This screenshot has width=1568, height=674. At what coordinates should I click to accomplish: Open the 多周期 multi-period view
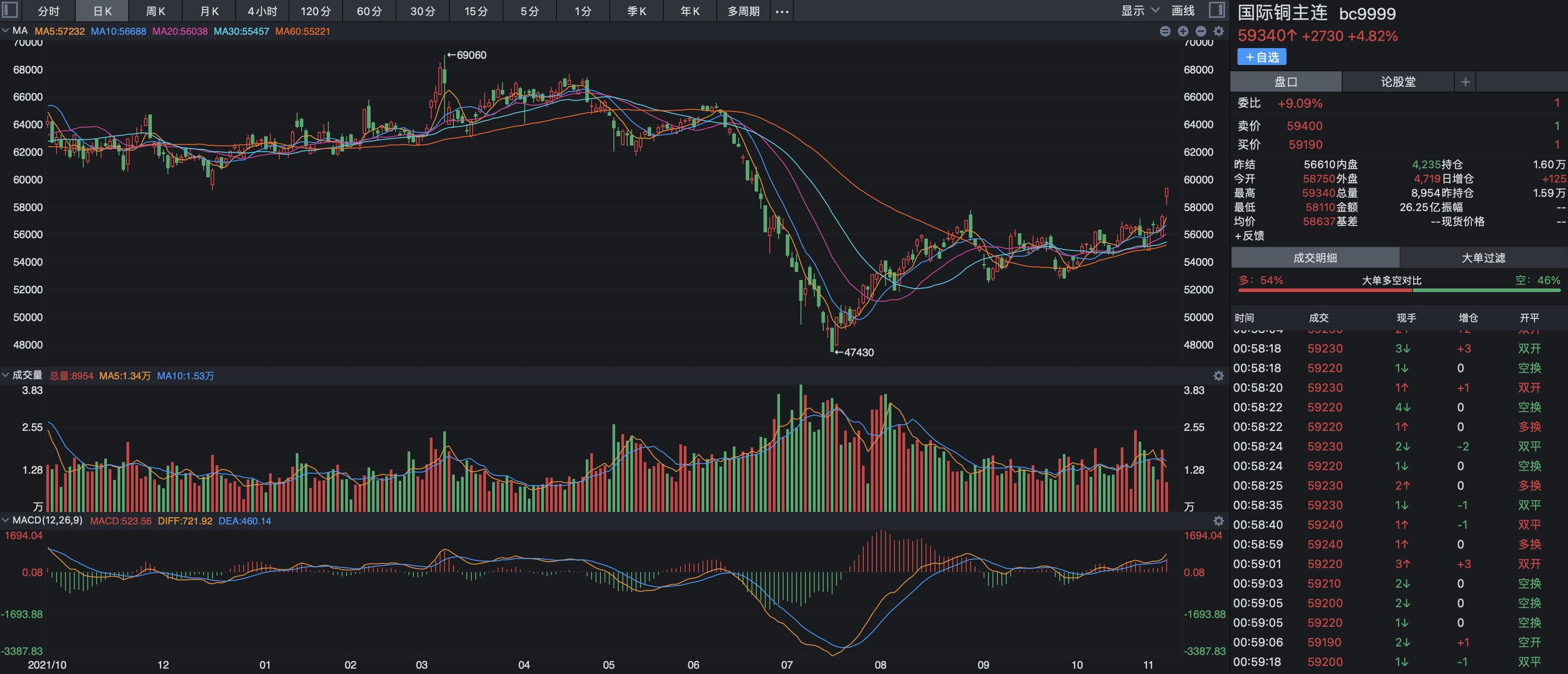point(744,11)
